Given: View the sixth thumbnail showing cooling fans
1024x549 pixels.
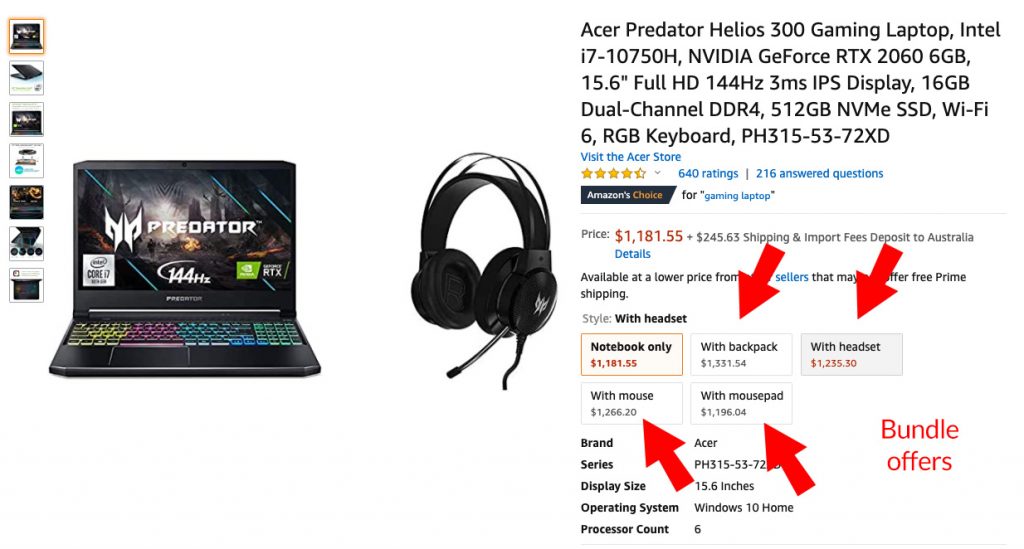Looking at the screenshot, I should (27, 243).
